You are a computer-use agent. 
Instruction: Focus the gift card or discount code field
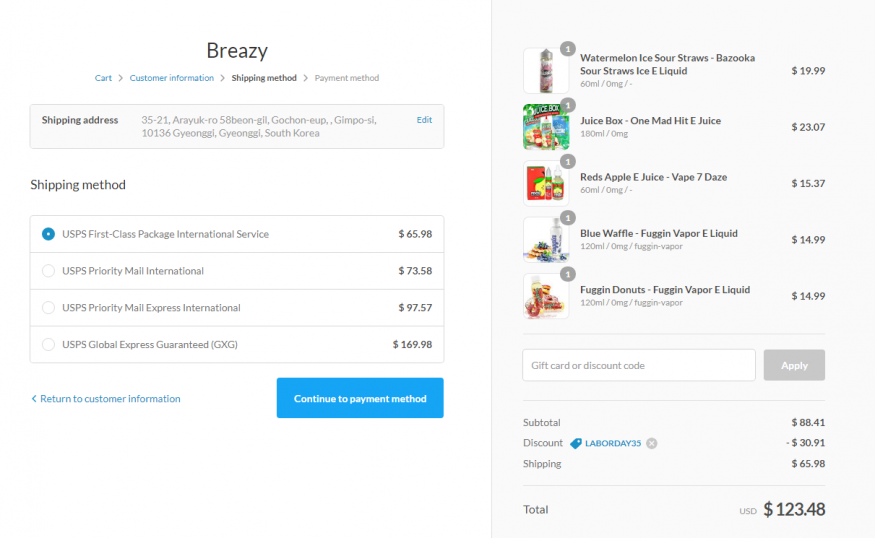(x=638, y=365)
